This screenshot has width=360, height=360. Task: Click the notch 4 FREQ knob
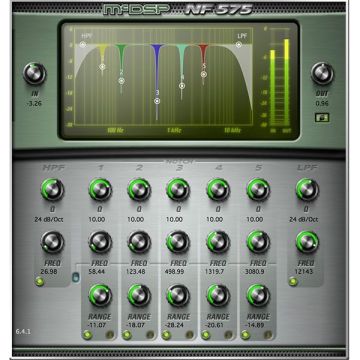point(218,242)
